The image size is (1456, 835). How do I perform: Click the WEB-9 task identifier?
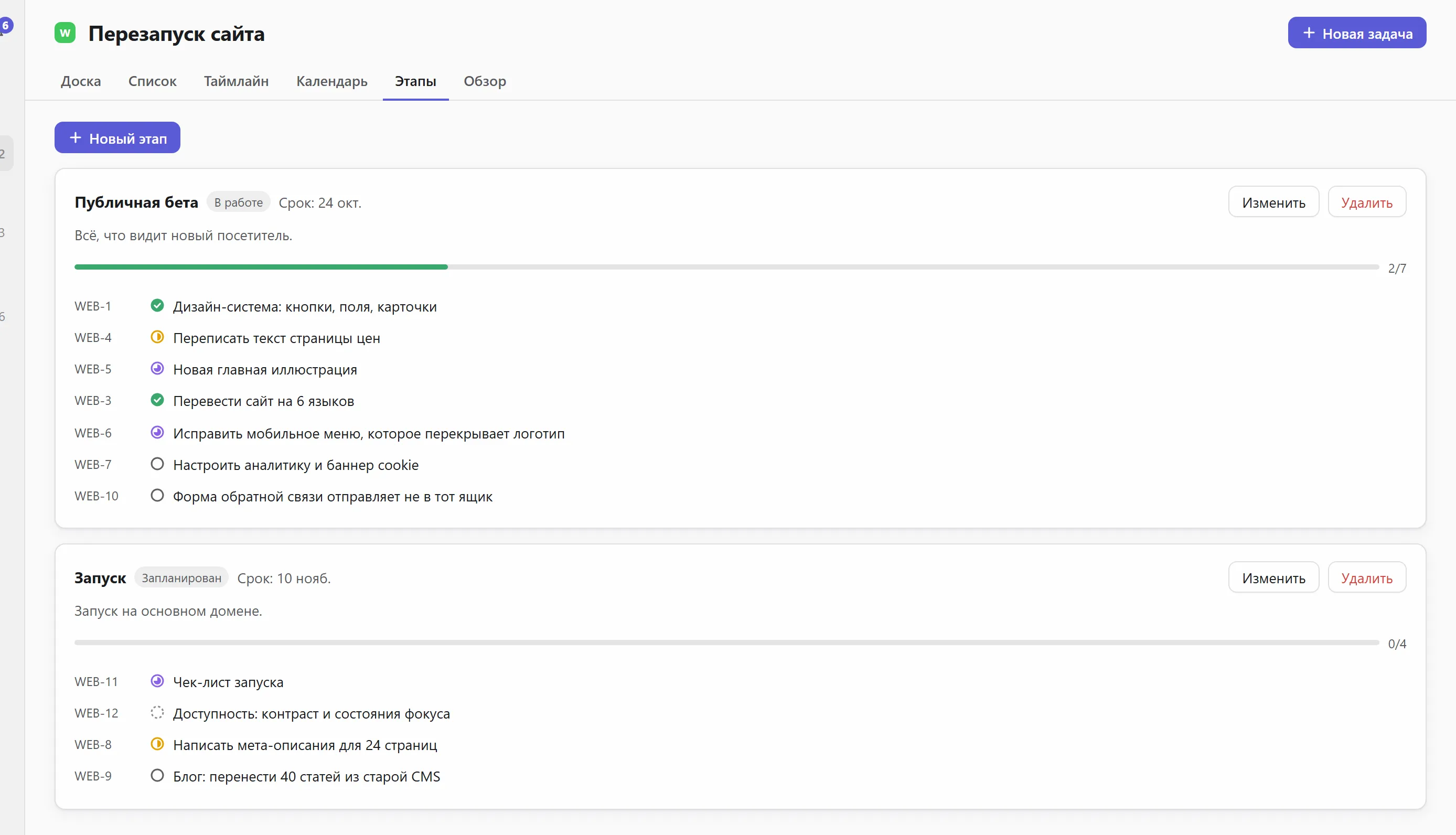93,776
